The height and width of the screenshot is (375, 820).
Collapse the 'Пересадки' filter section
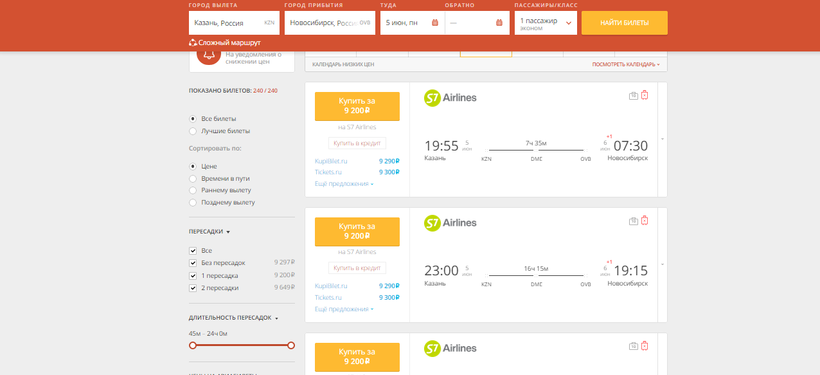tap(210, 231)
